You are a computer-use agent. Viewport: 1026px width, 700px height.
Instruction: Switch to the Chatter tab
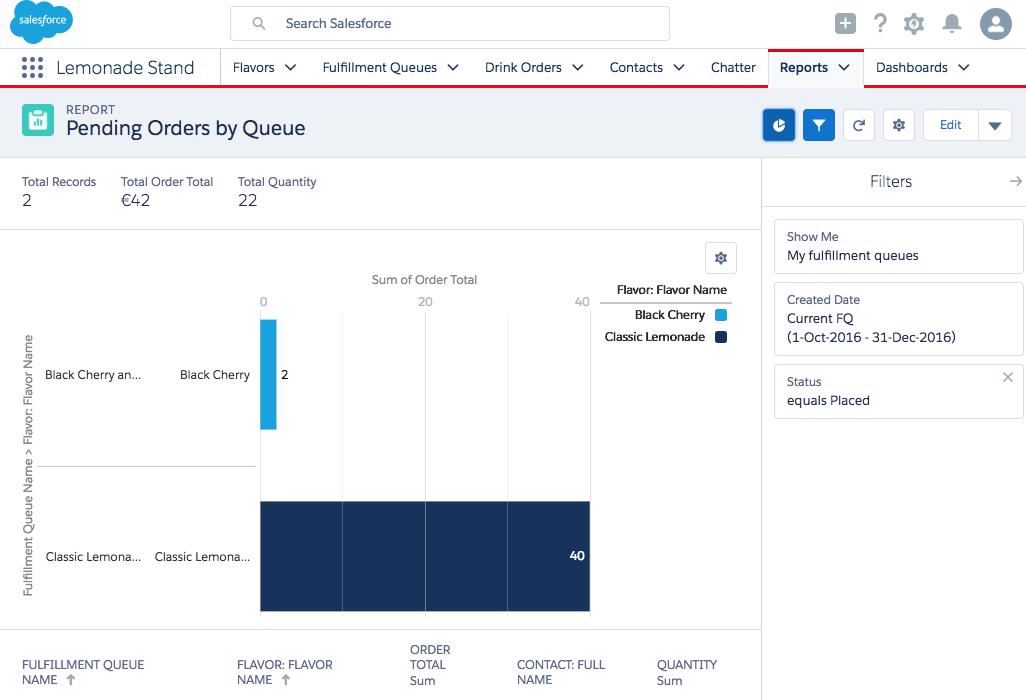pos(733,68)
